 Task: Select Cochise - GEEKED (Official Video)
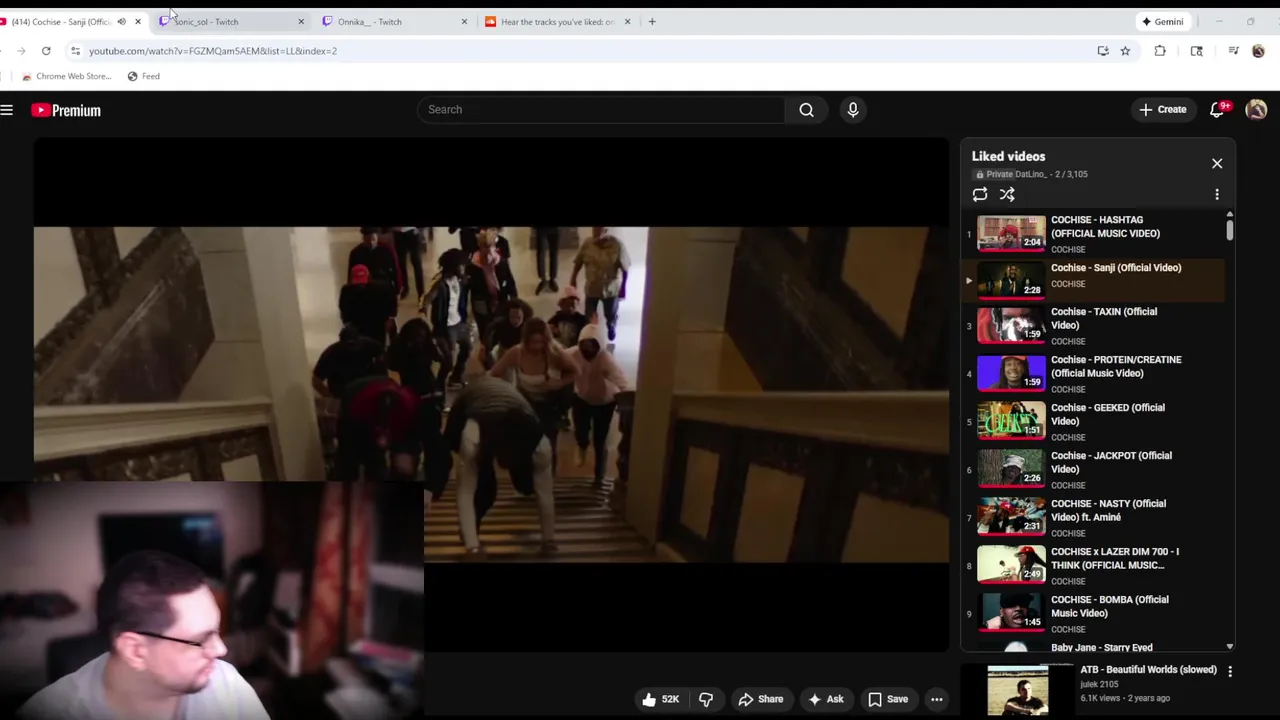1095,422
